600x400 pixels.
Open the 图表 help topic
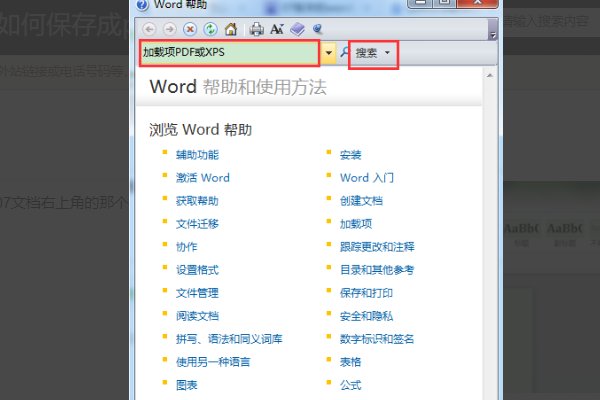(186, 385)
